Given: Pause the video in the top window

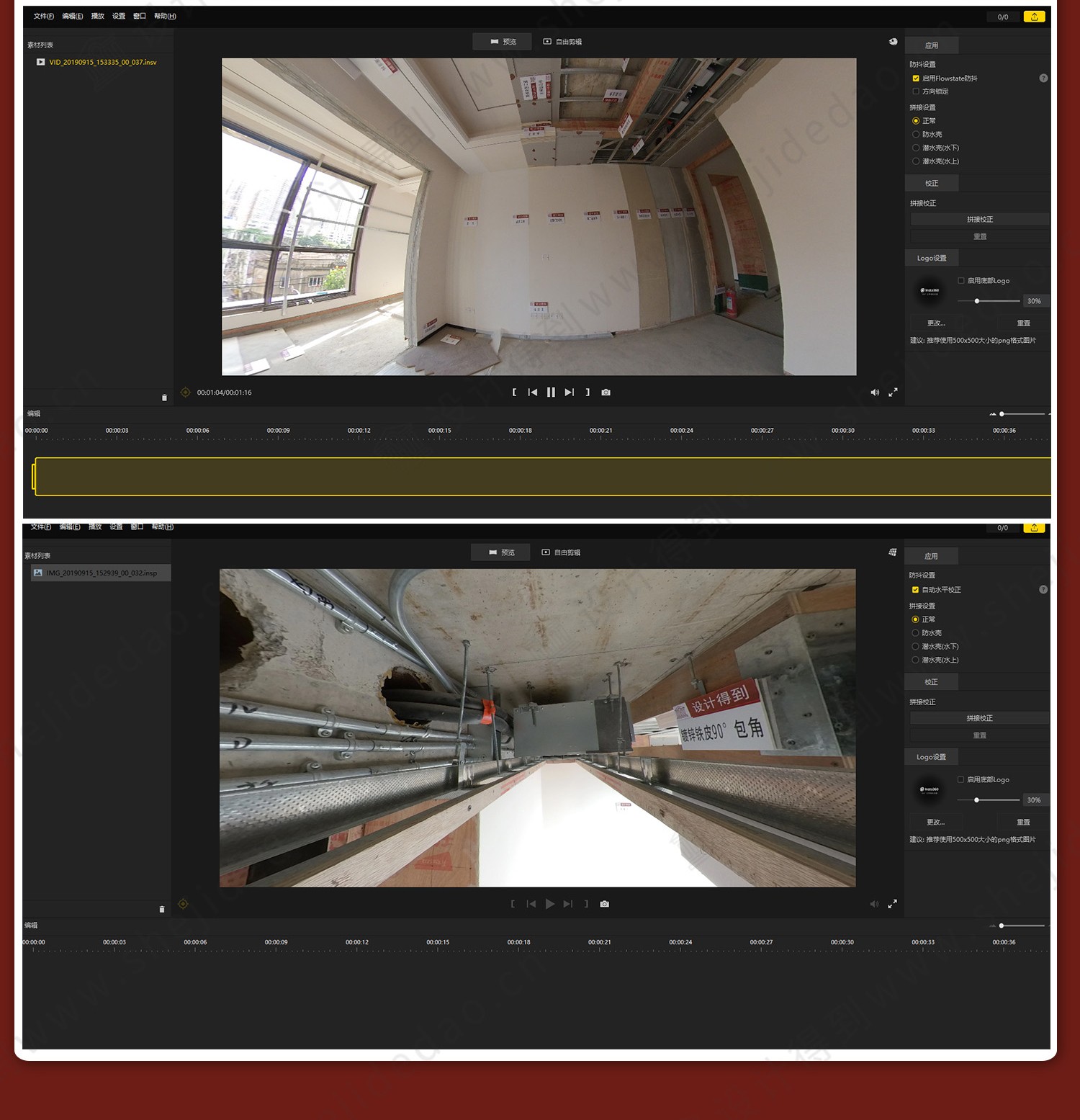Looking at the screenshot, I should [551, 393].
